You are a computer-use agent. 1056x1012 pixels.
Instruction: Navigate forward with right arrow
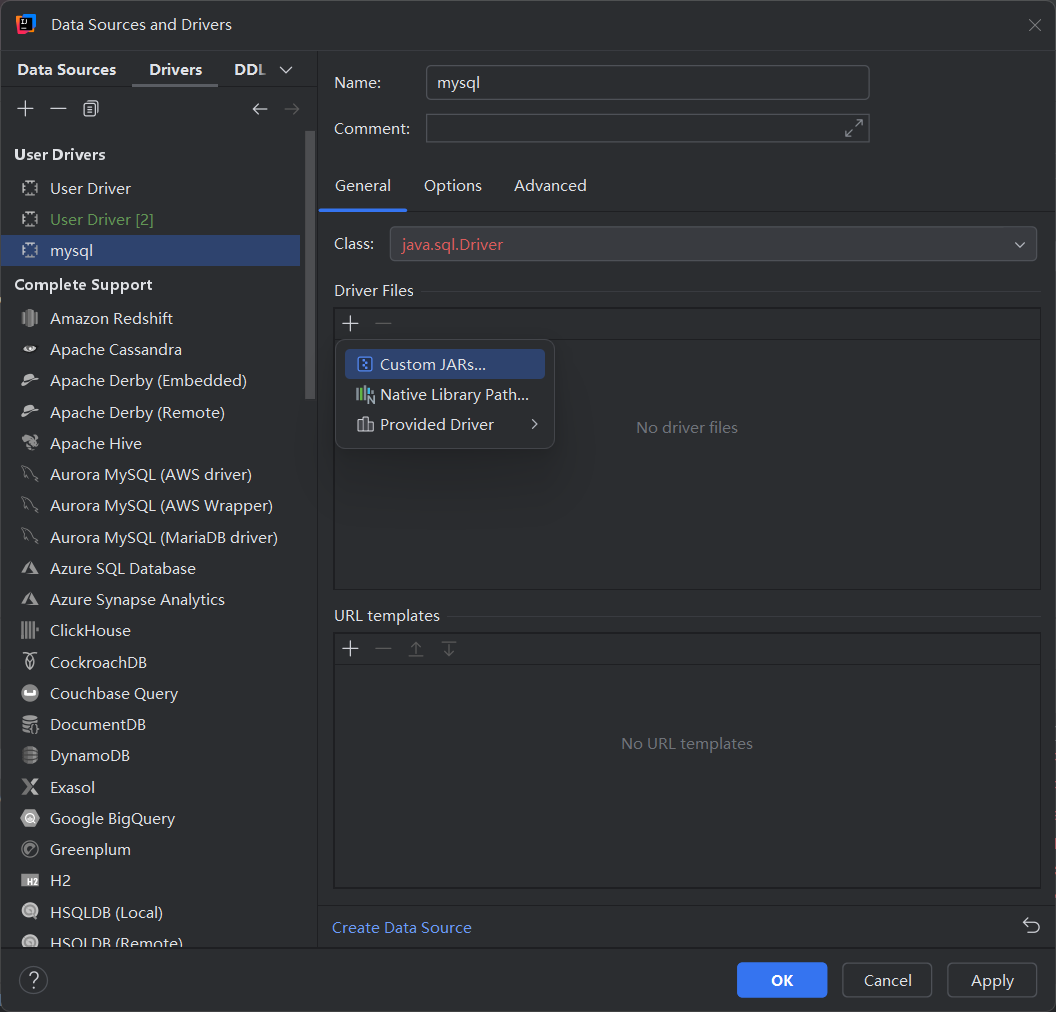tap(292, 109)
